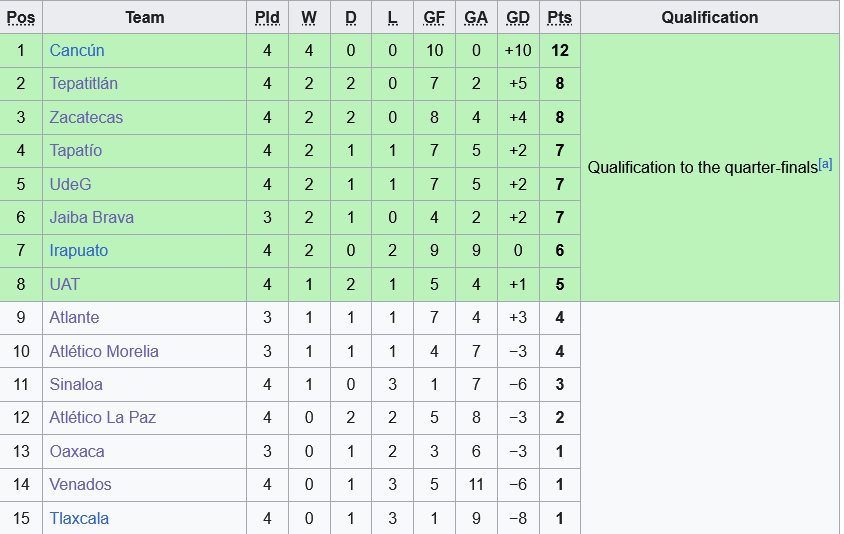Open the Atlante team page
The width and height of the screenshot is (844, 534).
point(74,317)
